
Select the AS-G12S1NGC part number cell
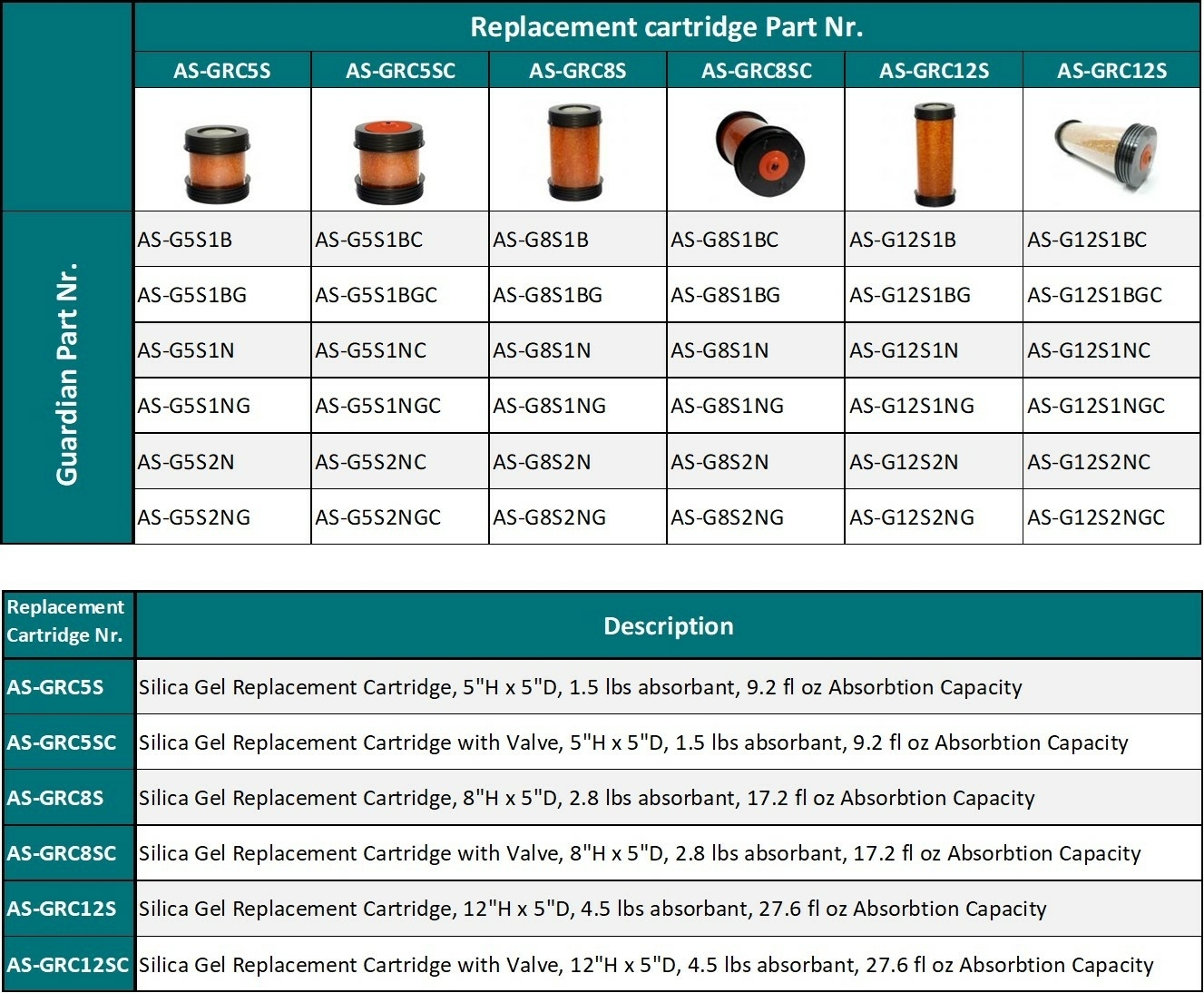pyautogui.click(x=1096, y=406)
